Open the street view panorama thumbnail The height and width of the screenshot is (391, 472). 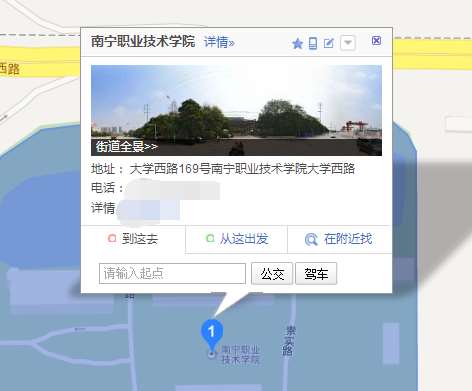point(236,110)
